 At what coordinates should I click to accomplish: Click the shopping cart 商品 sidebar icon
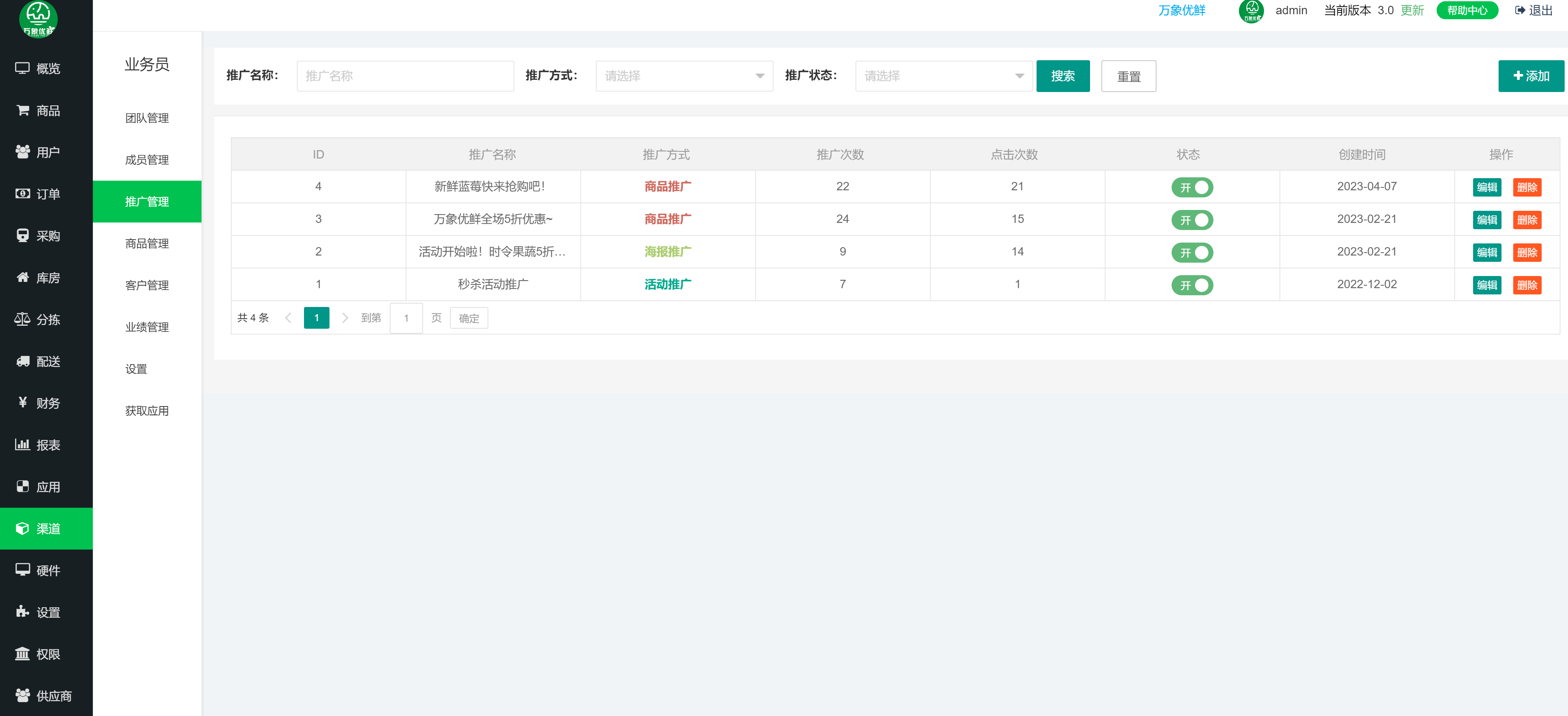23,110
